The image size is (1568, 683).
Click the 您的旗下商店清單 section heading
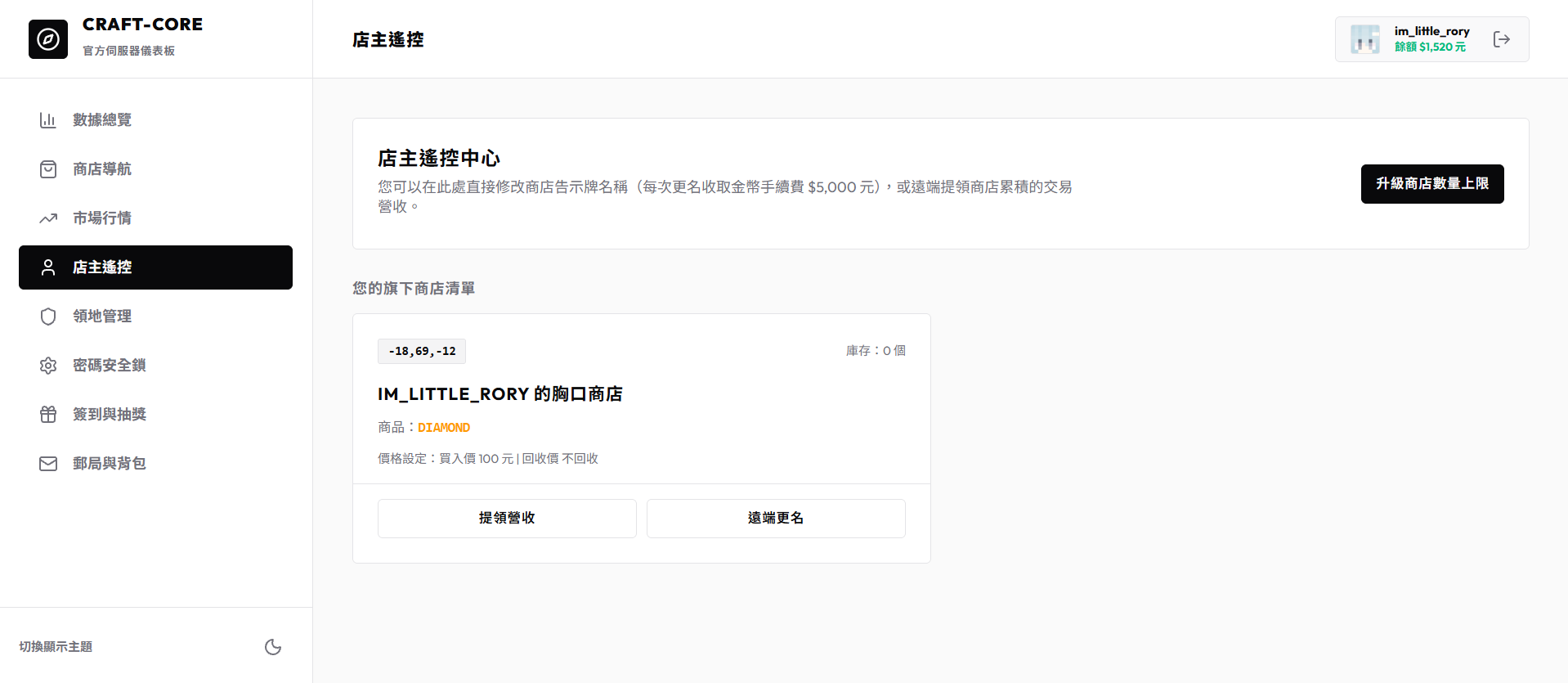[414, 289]
